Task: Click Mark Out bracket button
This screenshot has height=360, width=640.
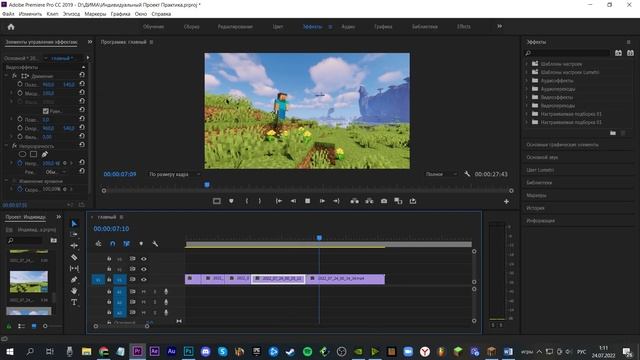Action: pyautogui.click(x=260, y=201)
